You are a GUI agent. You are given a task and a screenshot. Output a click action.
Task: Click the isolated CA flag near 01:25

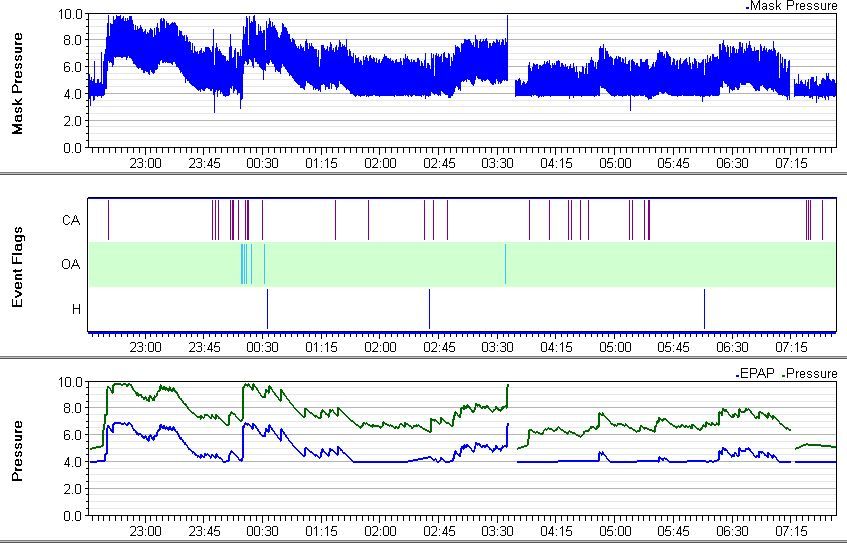coord(335,220)
